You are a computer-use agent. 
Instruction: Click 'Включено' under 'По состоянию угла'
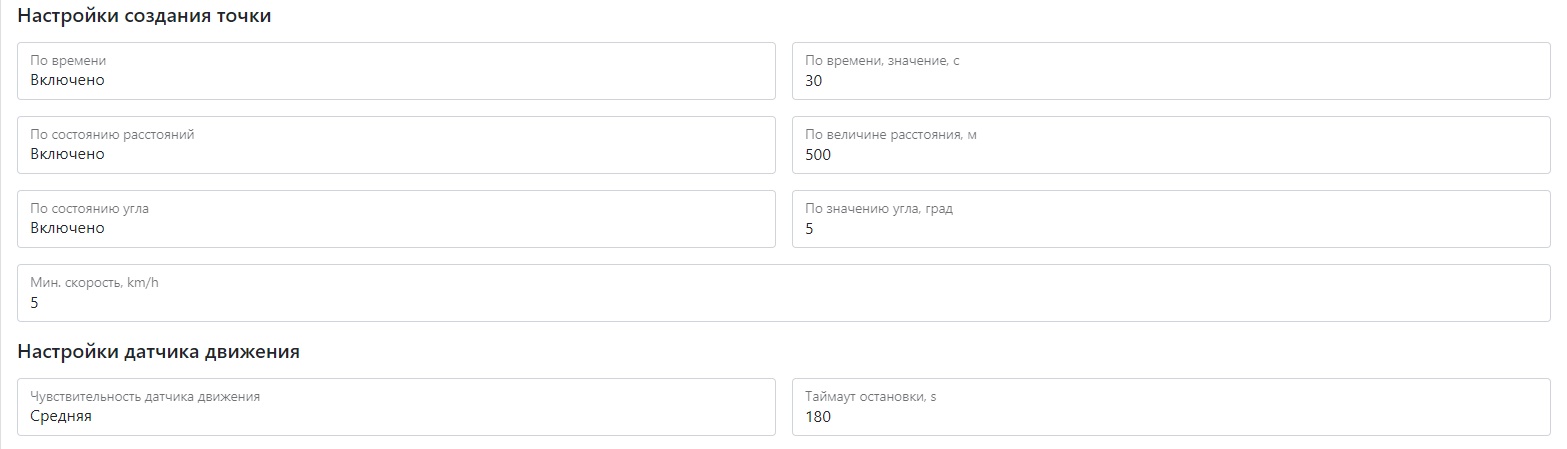coord(67,229)
